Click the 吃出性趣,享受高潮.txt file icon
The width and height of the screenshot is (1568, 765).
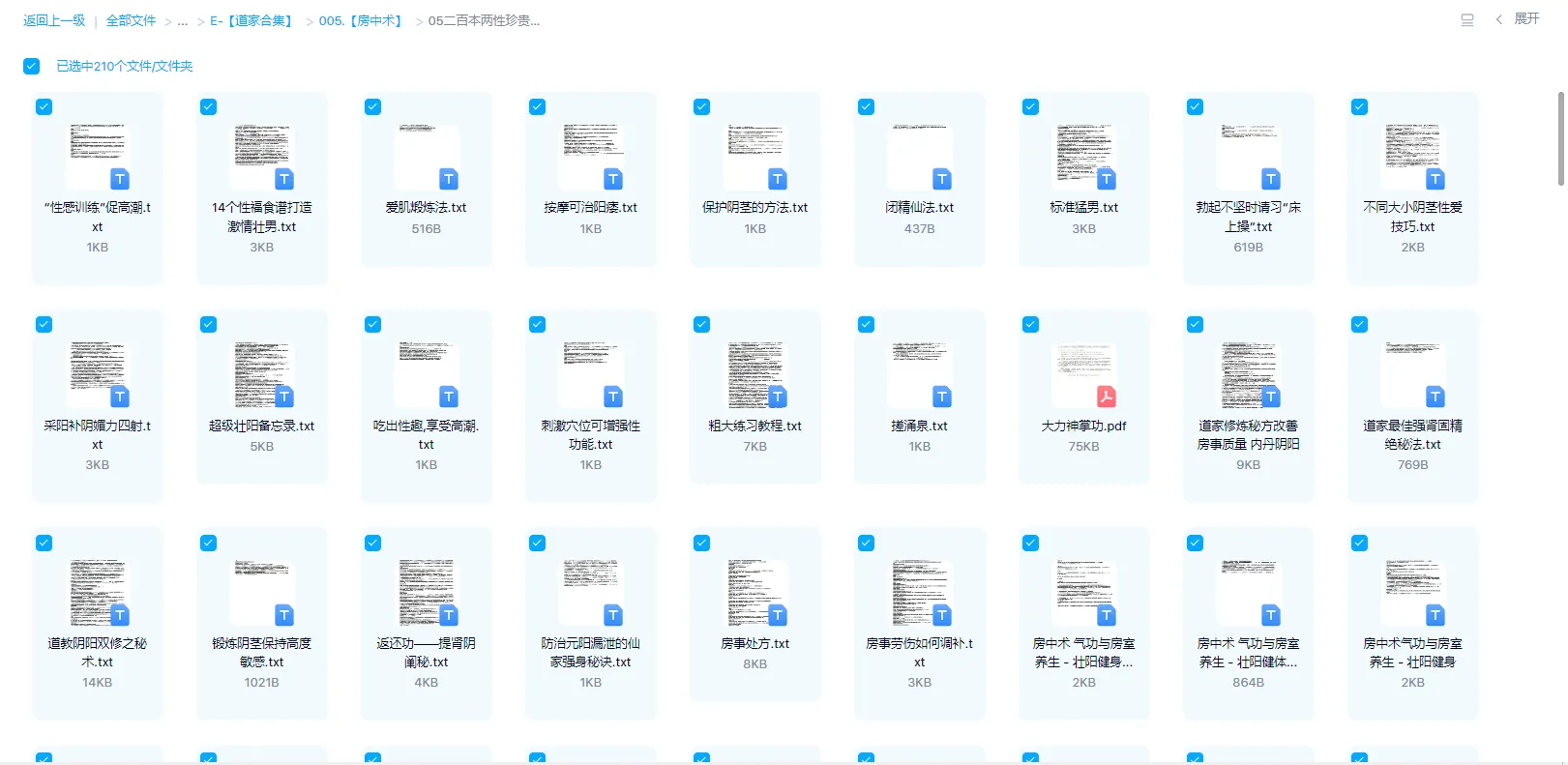[x=426, y=375]
